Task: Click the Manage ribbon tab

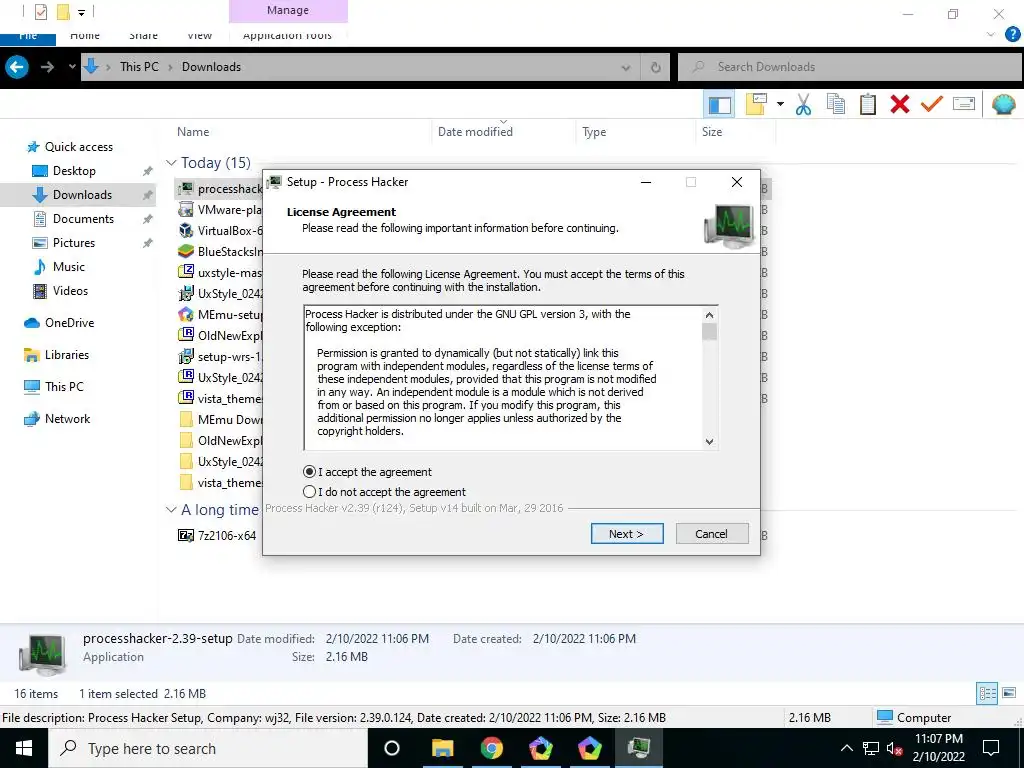Action: pos(288,10)
